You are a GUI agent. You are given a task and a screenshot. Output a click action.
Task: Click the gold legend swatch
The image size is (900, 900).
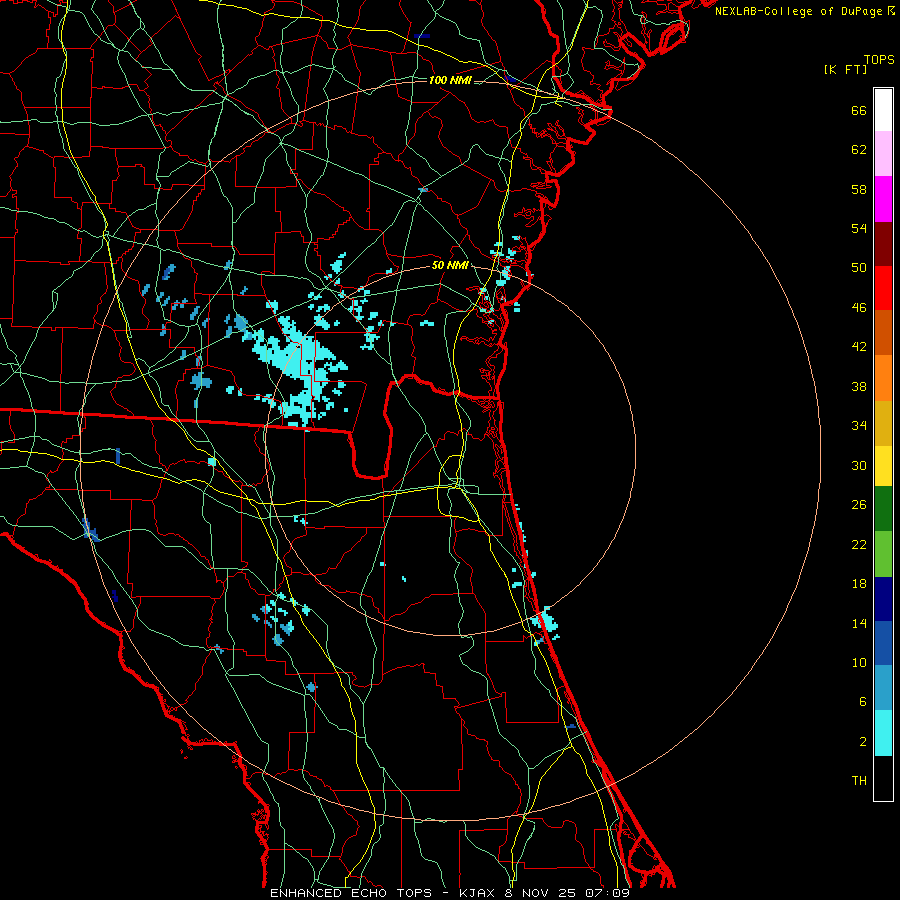883,423
